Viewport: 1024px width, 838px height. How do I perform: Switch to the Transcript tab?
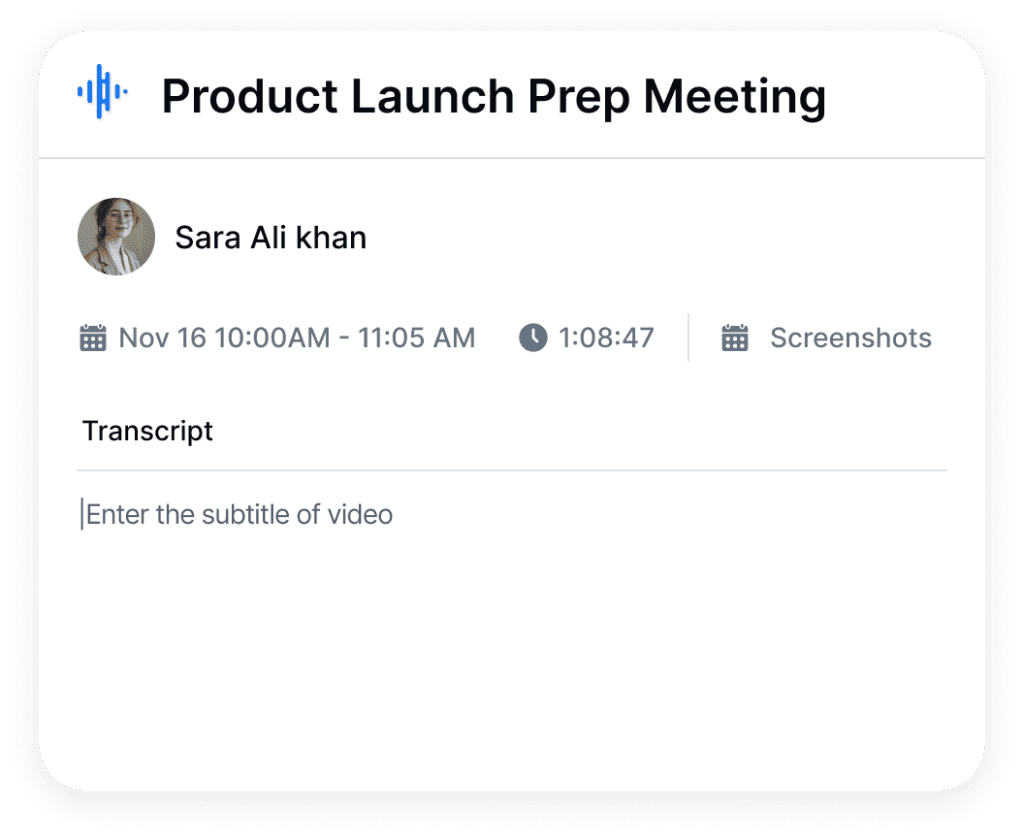148,431
